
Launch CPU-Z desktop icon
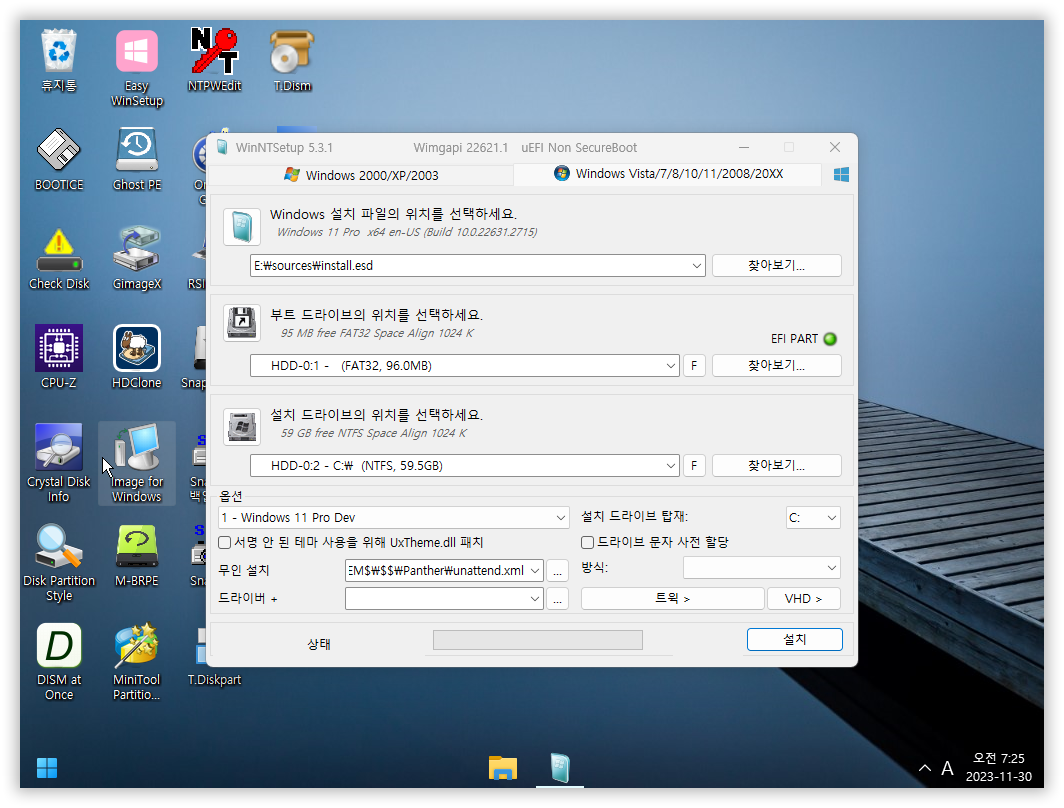coord(59,358)
